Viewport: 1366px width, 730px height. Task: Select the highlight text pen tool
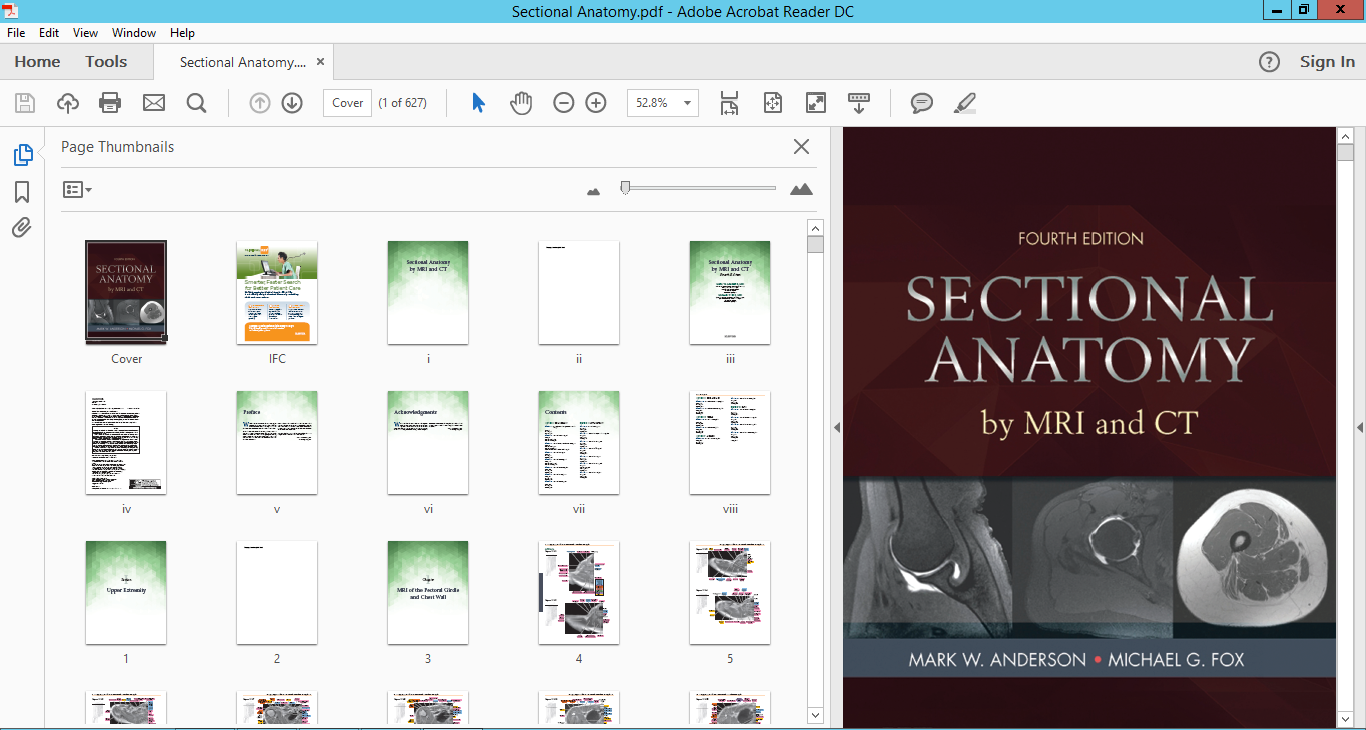coord(964,103)
